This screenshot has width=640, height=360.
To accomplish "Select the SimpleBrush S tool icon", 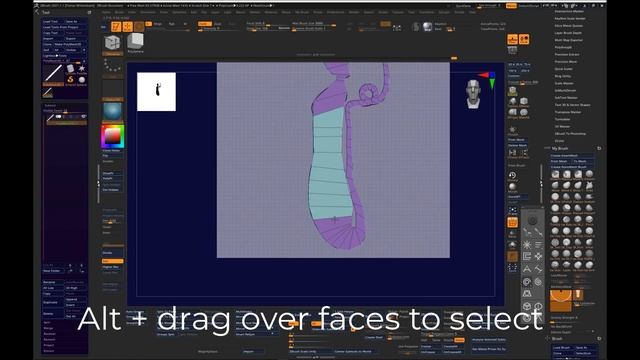I will click(x=70, y=79).
